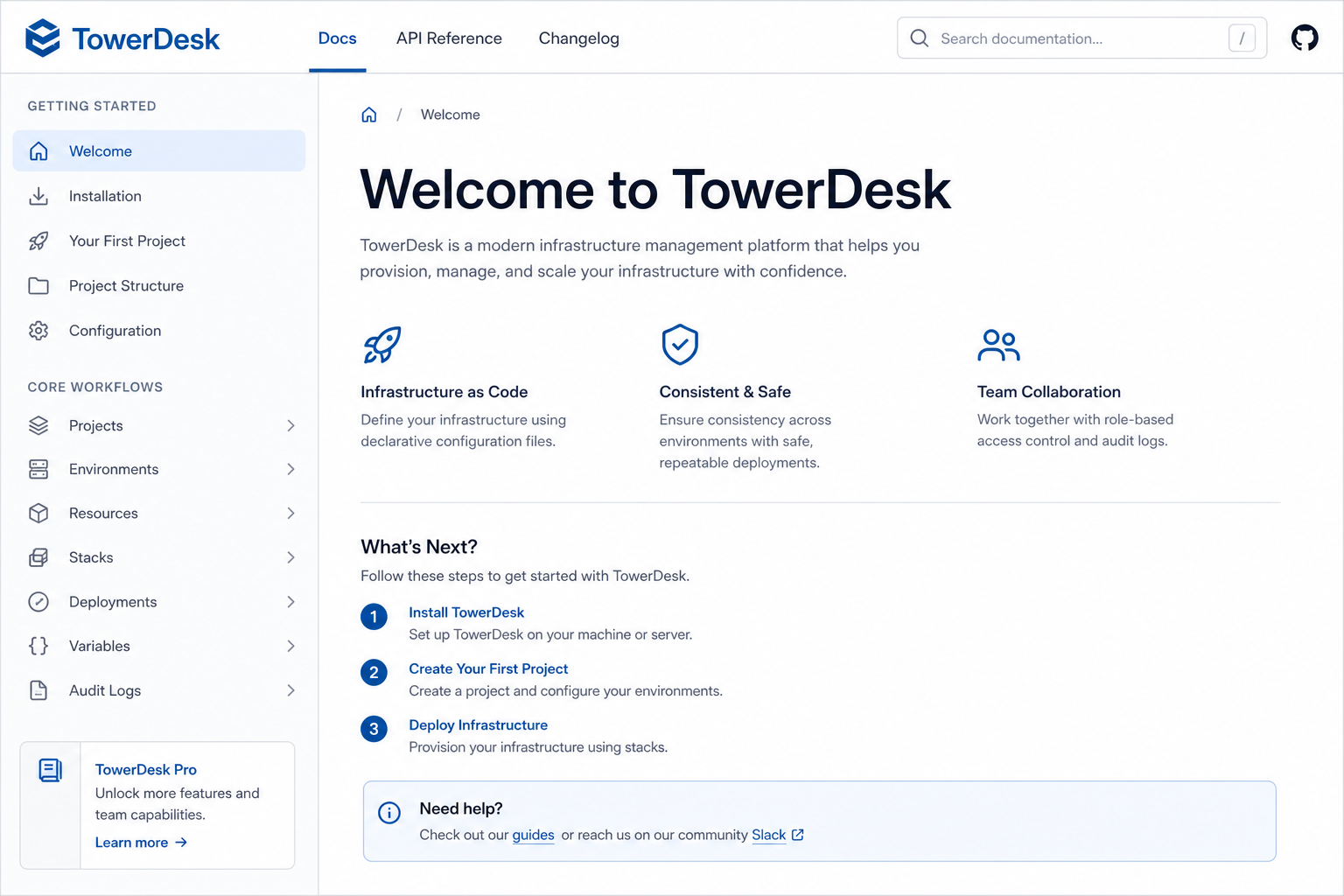Expand the Deployments section chevron
The image size is (1344, 896).
click(x=290, y=602)
